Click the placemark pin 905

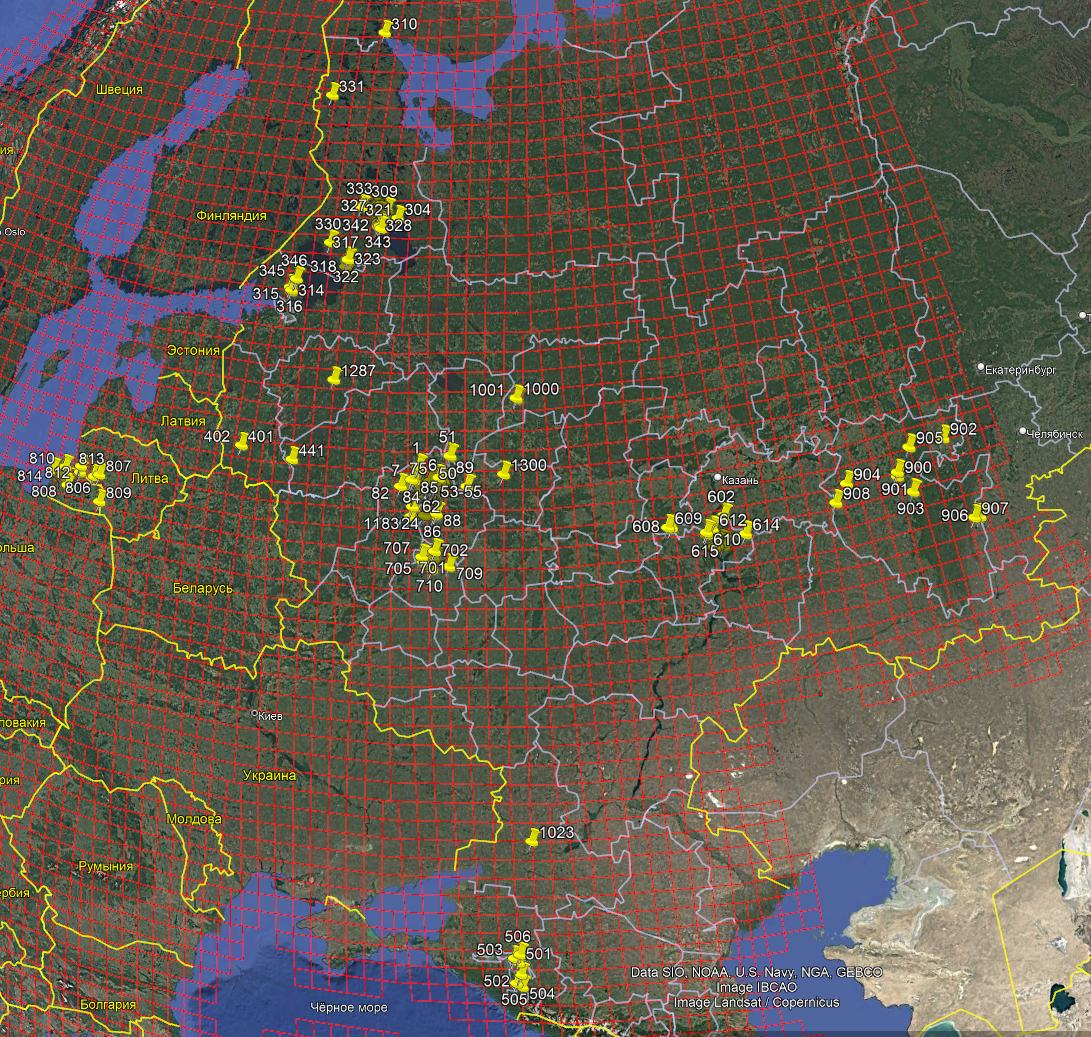(909, 444)
